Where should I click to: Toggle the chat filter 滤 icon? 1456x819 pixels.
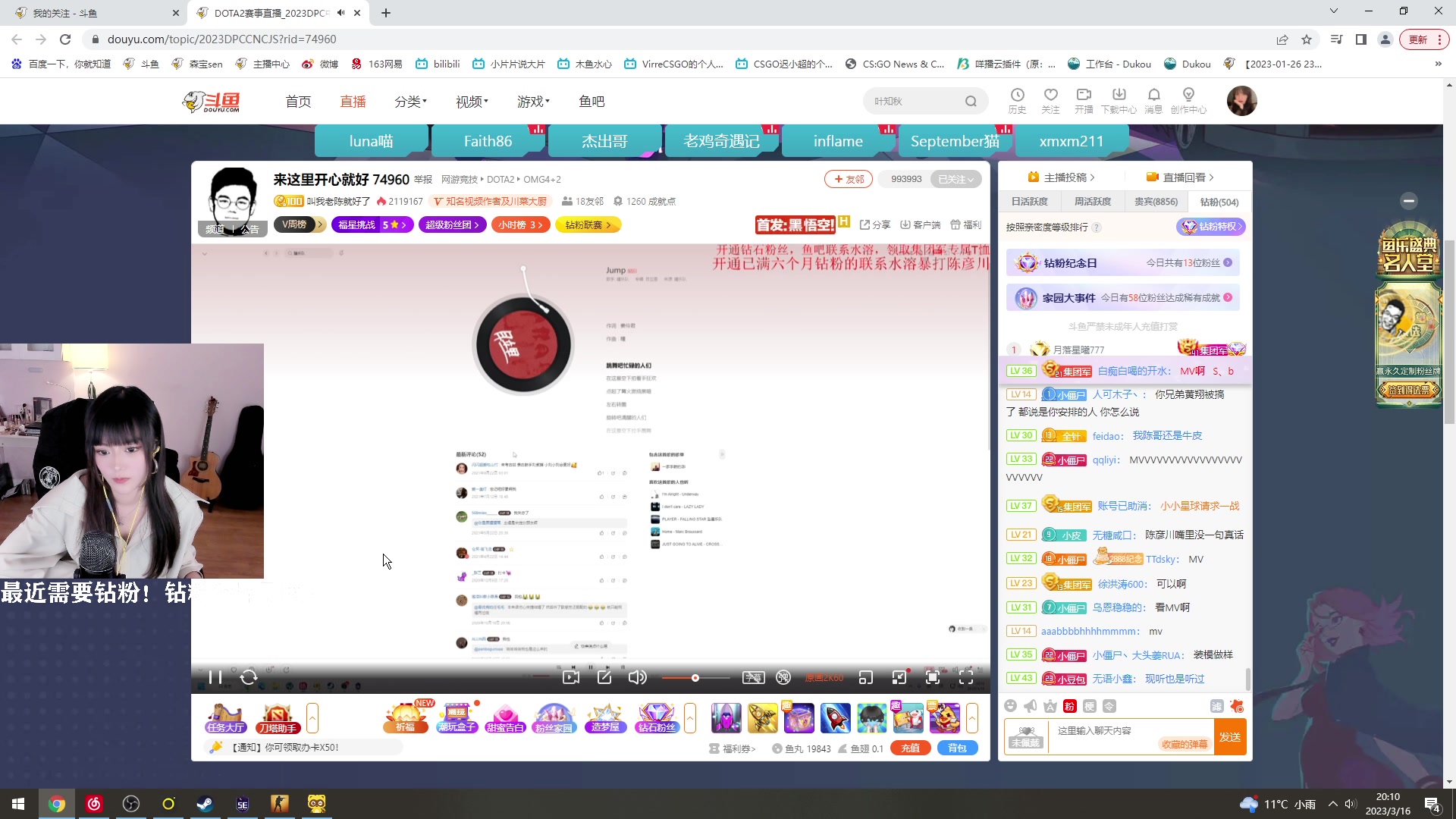pyautogui.click(x=1216, y=706)
